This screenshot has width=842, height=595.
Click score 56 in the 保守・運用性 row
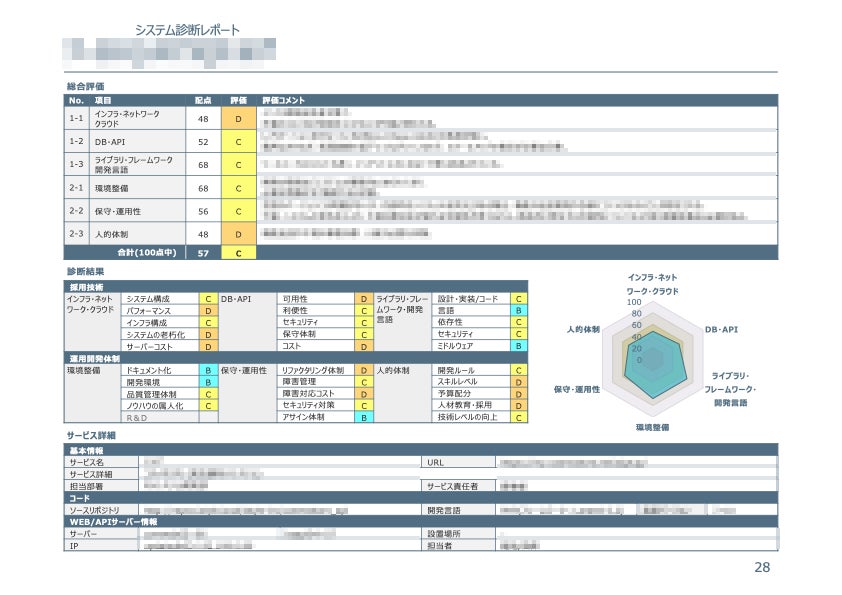point(203,212)
